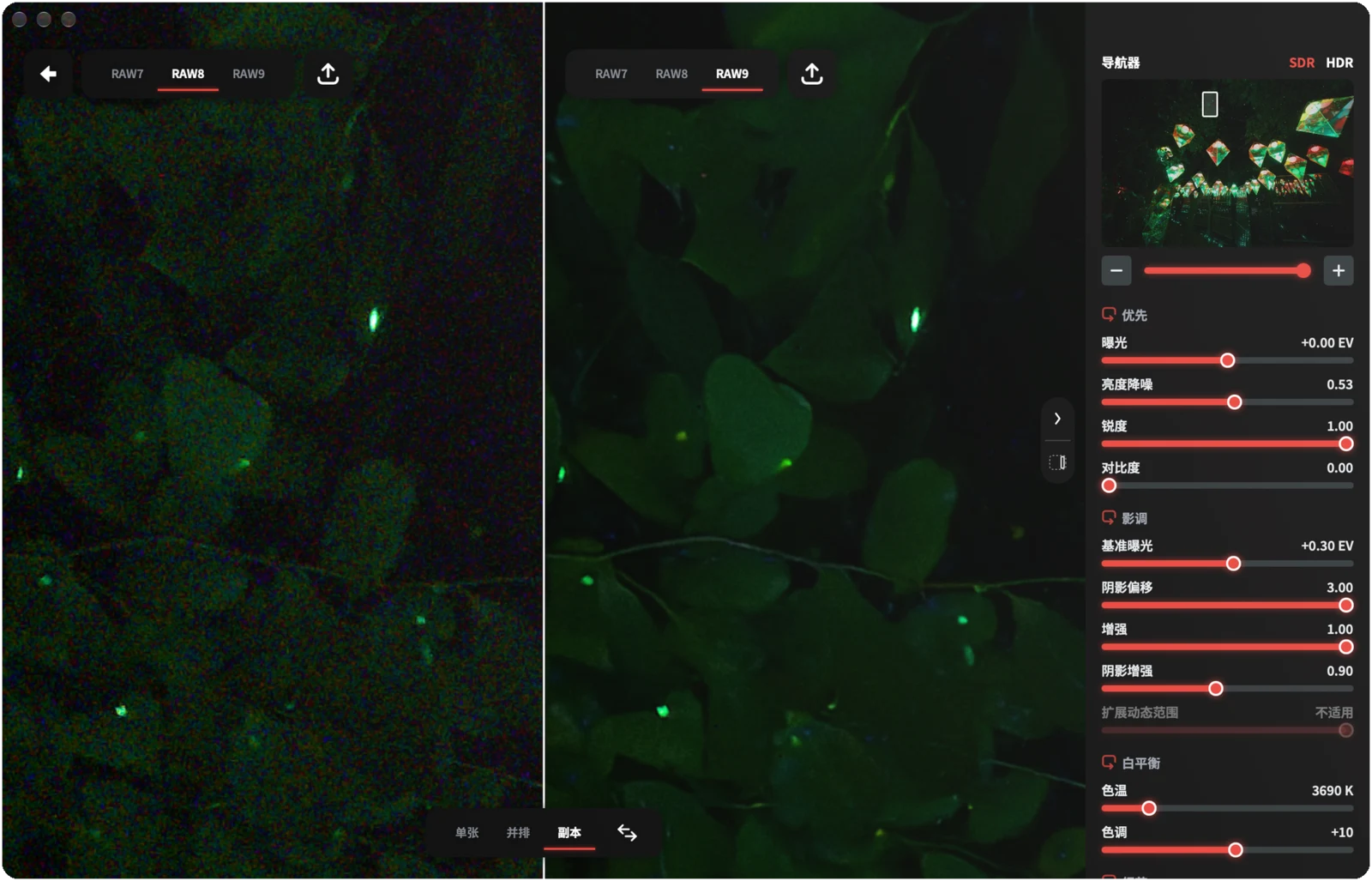Click the 优先 section icon
The height and width of the screenshot is (881, 1372).
[x=1109, y=315]
